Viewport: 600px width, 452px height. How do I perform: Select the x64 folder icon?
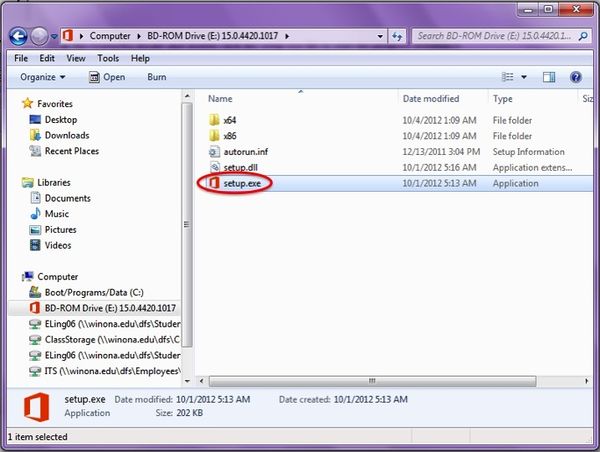pos(214,120)
